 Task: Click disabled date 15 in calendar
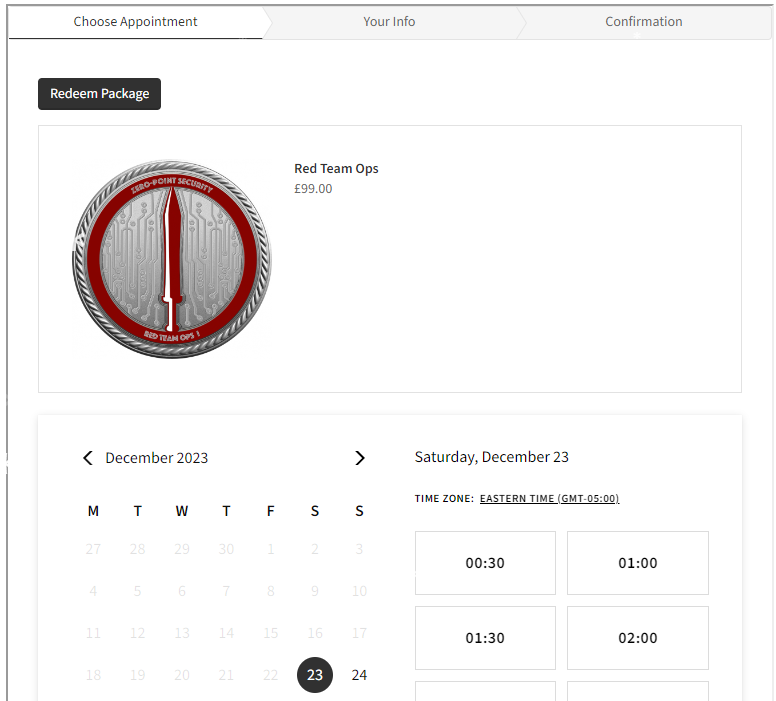[x=270, y=633]
